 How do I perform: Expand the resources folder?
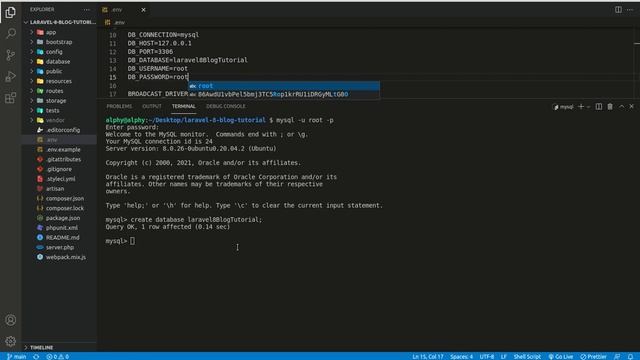click(58, 81)
